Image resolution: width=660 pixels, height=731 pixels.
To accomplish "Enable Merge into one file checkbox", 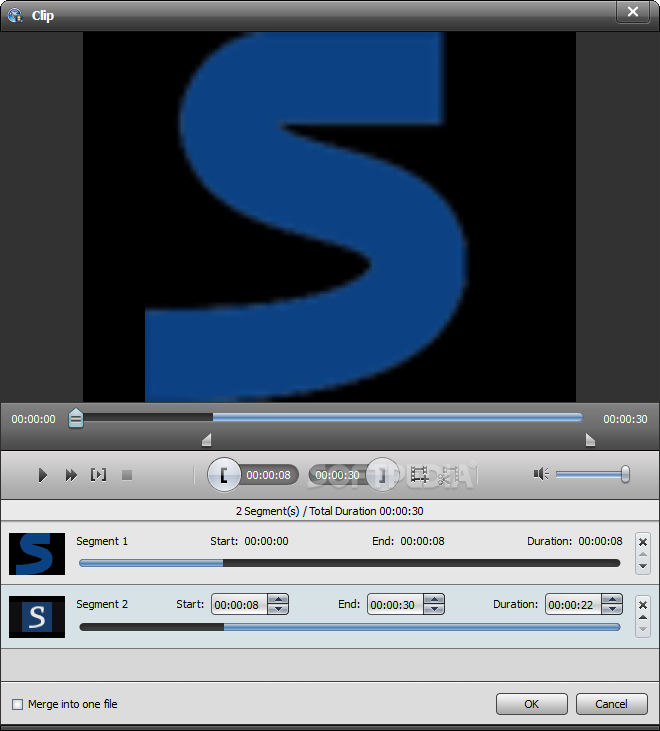I will (17, 704).
